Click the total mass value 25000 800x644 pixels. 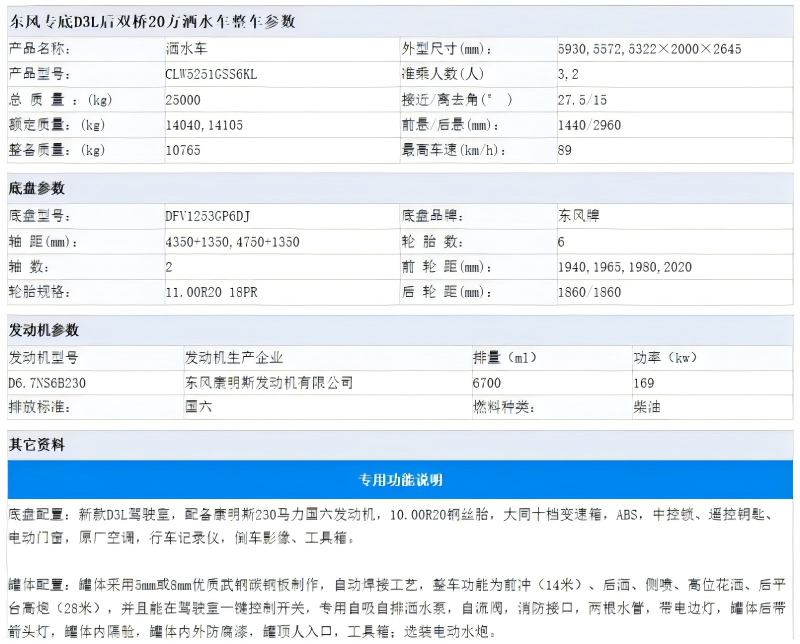pos(183,99)
